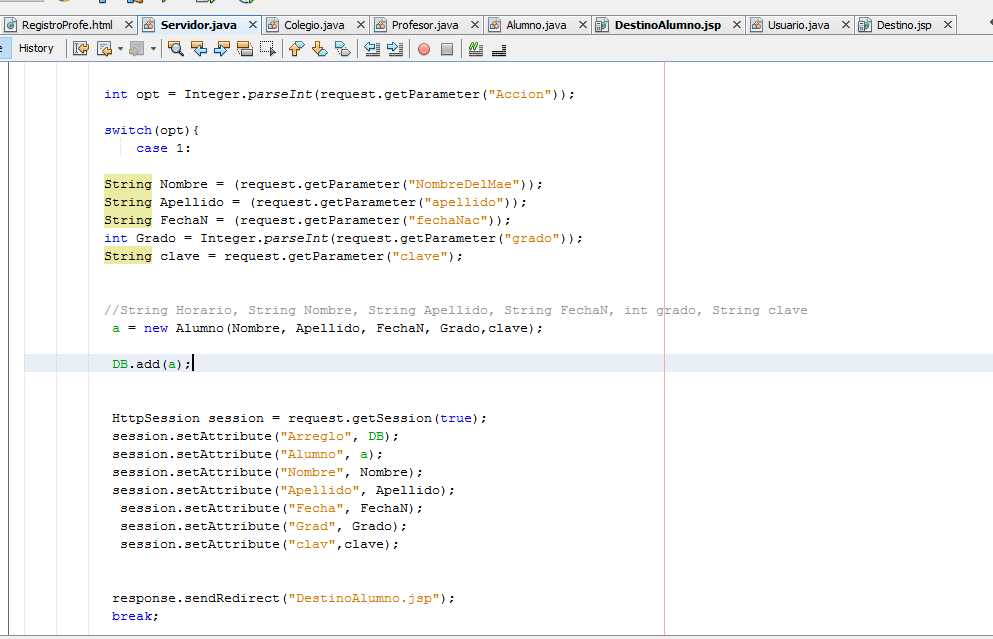Viewport: 993px width, 639px height.
Task: Click red Start Macro Recording button
Action: click(x=424, y=49)
